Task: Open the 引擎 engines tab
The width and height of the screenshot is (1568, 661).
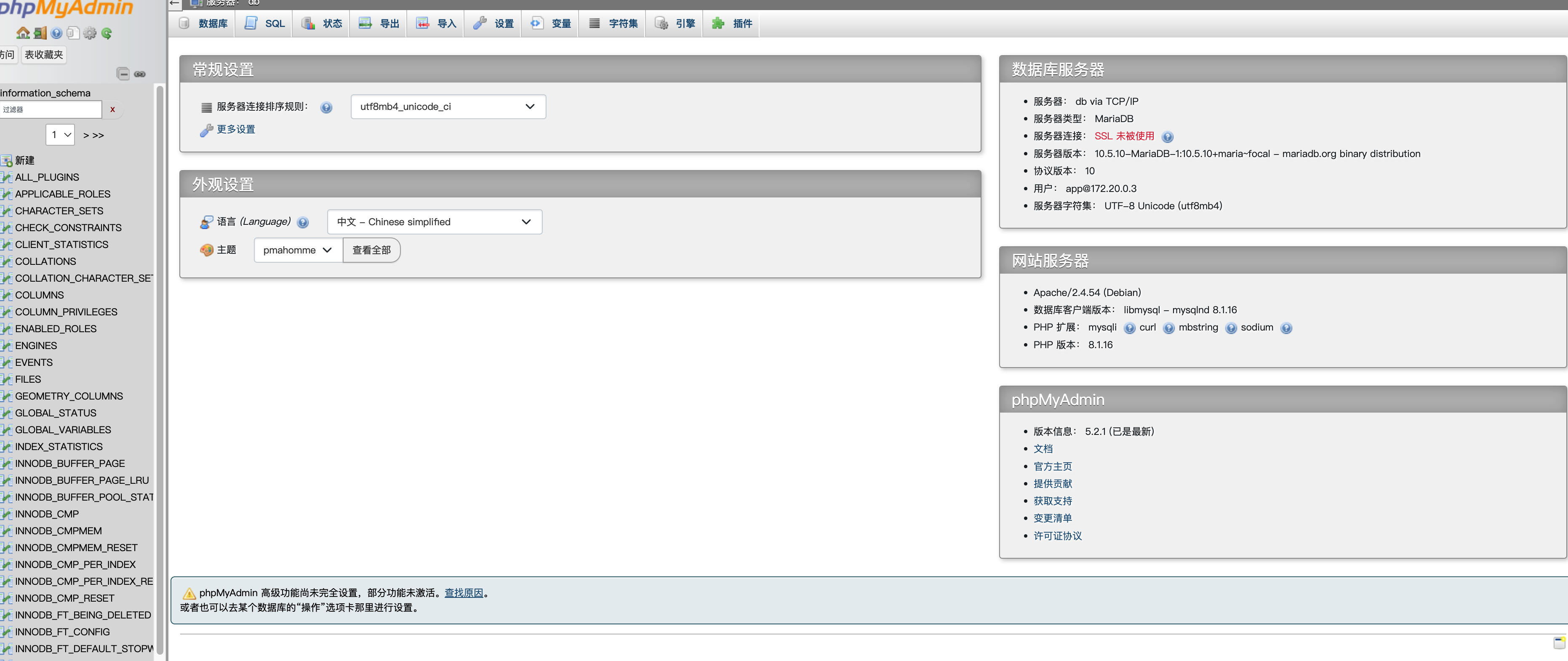Action: [x=675, y=23]
